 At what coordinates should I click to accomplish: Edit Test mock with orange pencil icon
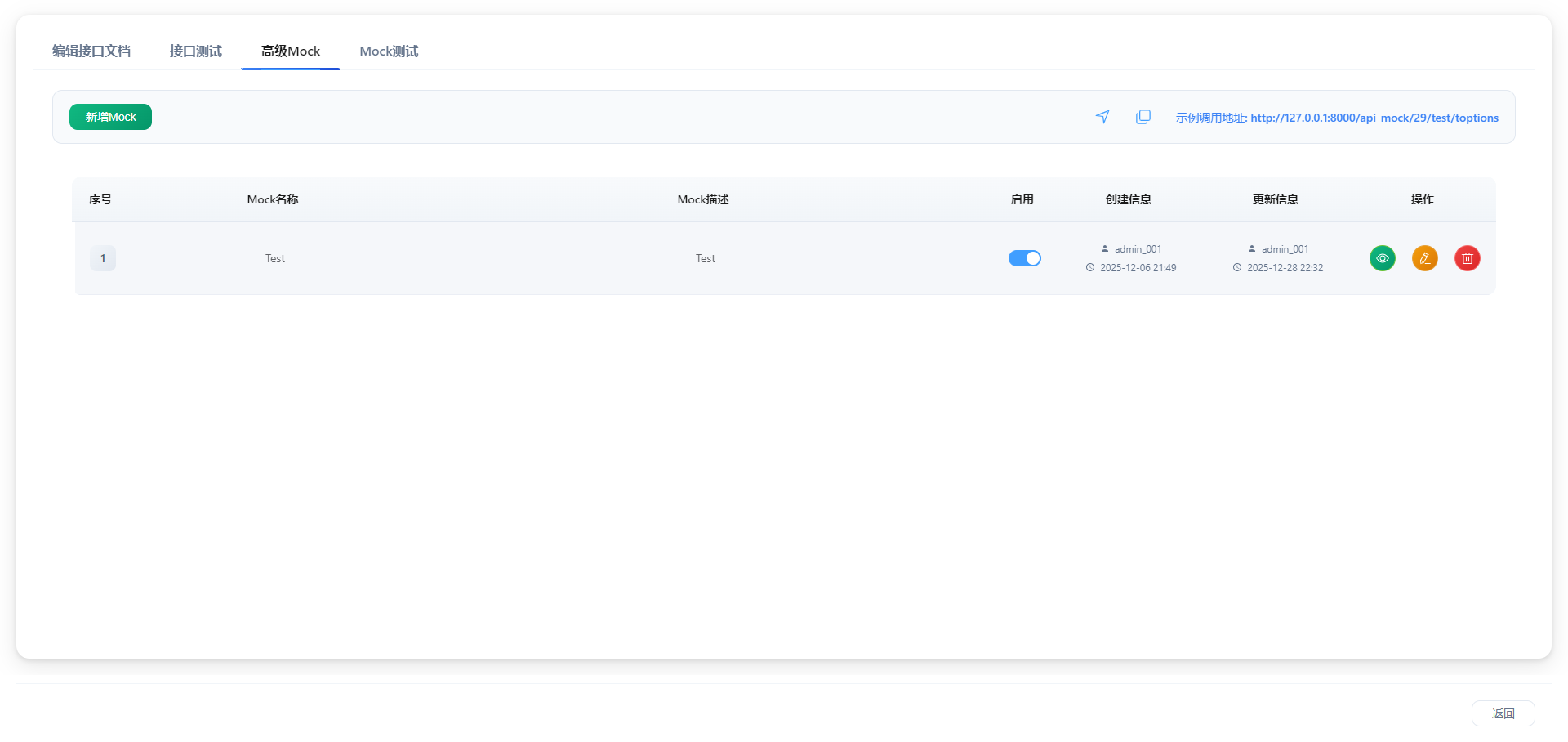pyautogui.click(x=1425, y=258)
